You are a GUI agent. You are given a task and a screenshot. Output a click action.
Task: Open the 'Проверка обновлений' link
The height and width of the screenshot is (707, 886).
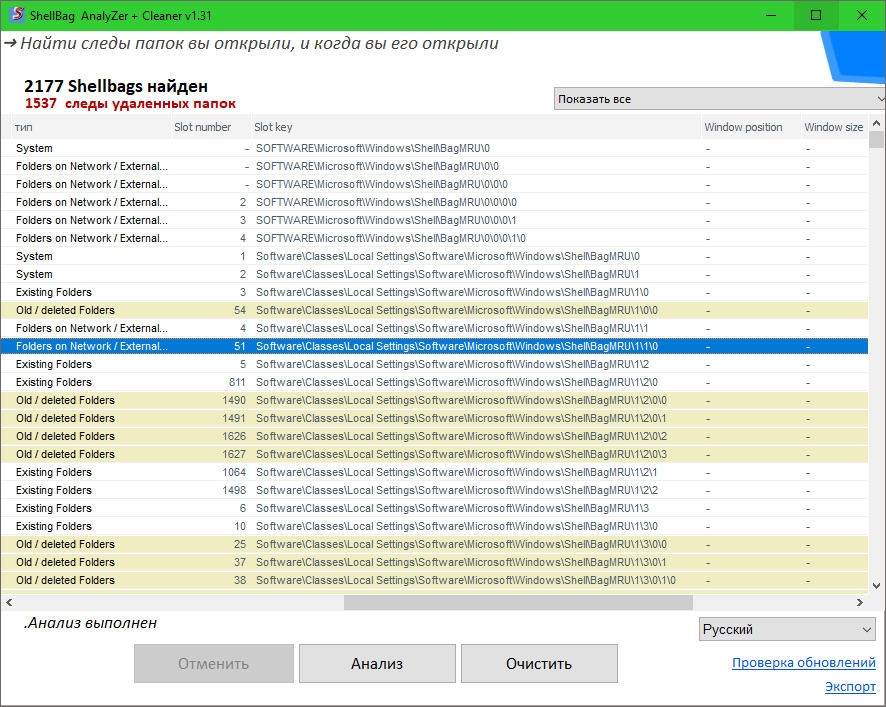coord(803,663)
